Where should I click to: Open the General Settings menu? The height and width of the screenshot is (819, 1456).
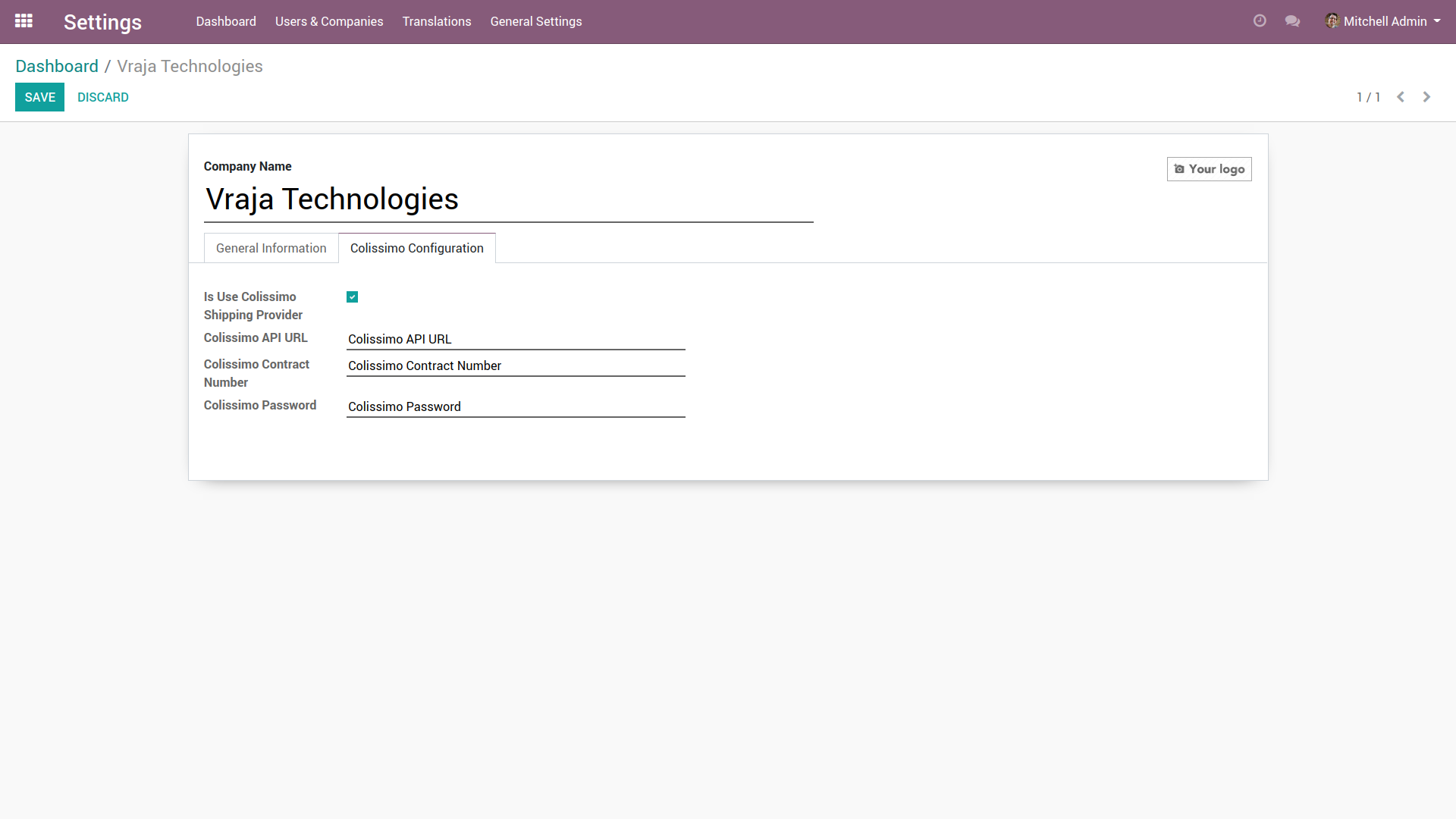[536, 21]
